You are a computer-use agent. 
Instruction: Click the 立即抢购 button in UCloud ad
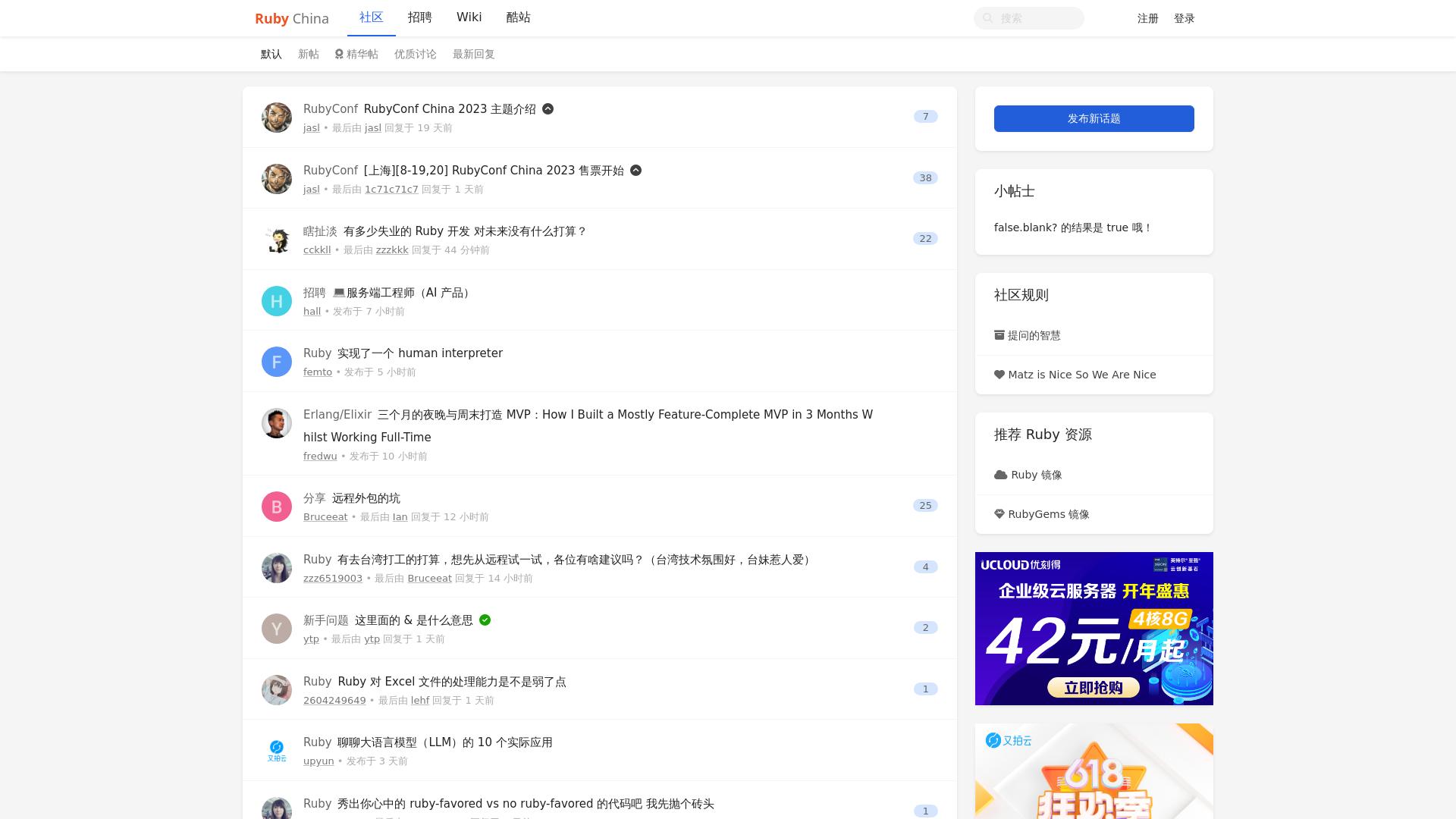1094,688
